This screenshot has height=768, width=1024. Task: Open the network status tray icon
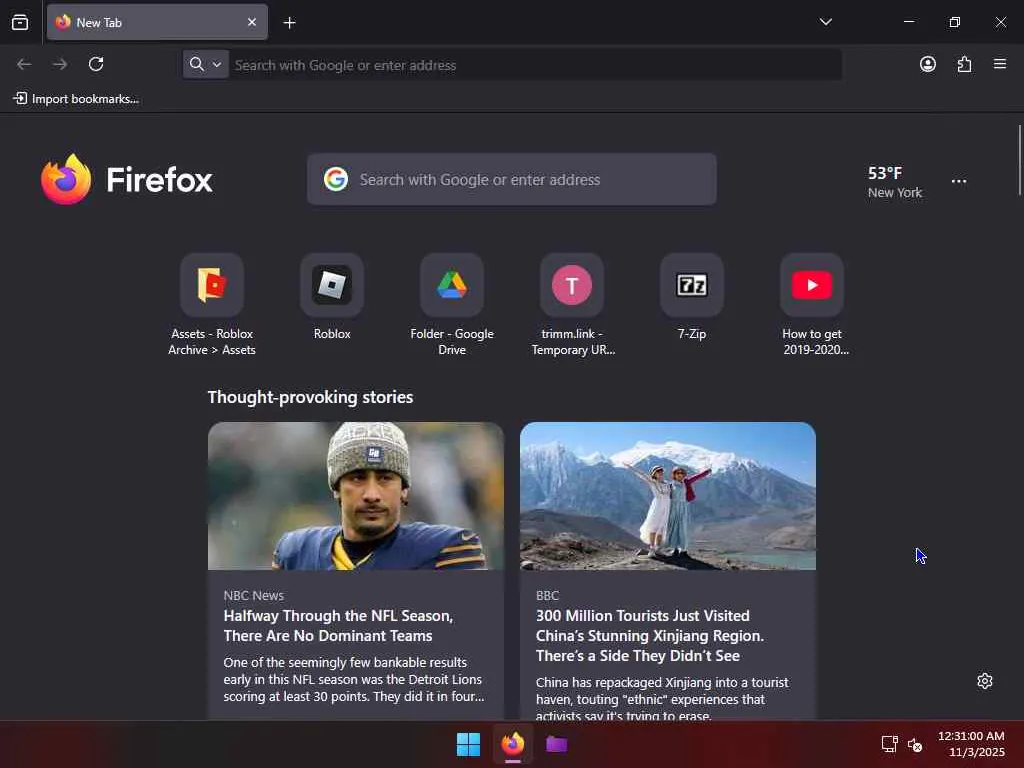(x=889, y=744)
